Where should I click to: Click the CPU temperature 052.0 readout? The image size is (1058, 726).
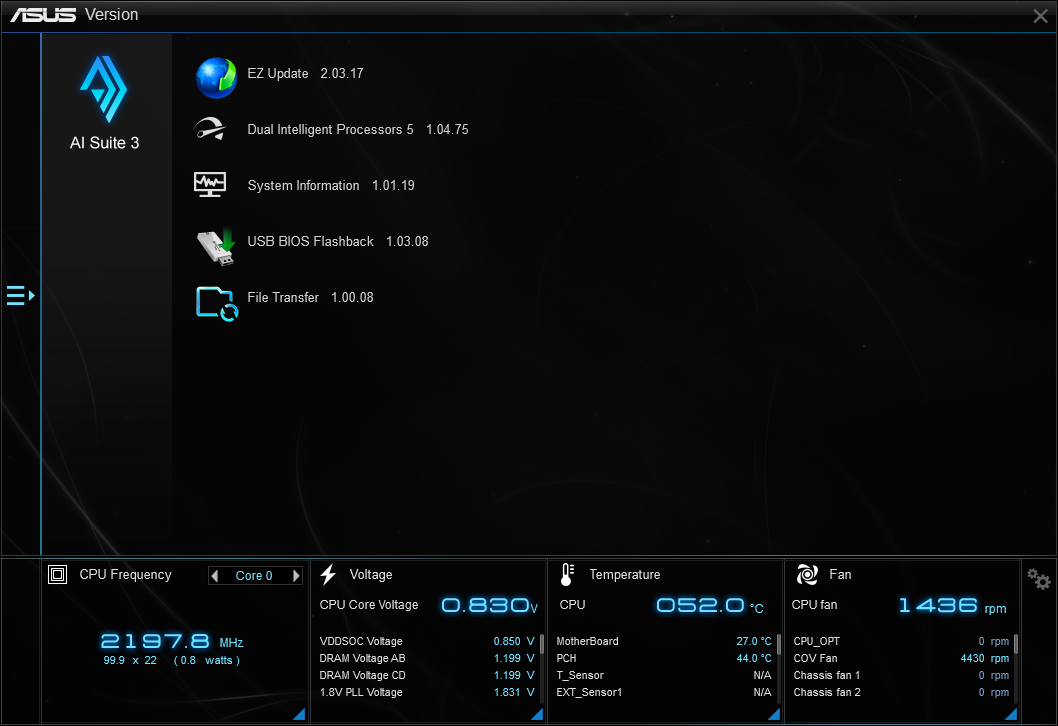click(710, 605)
